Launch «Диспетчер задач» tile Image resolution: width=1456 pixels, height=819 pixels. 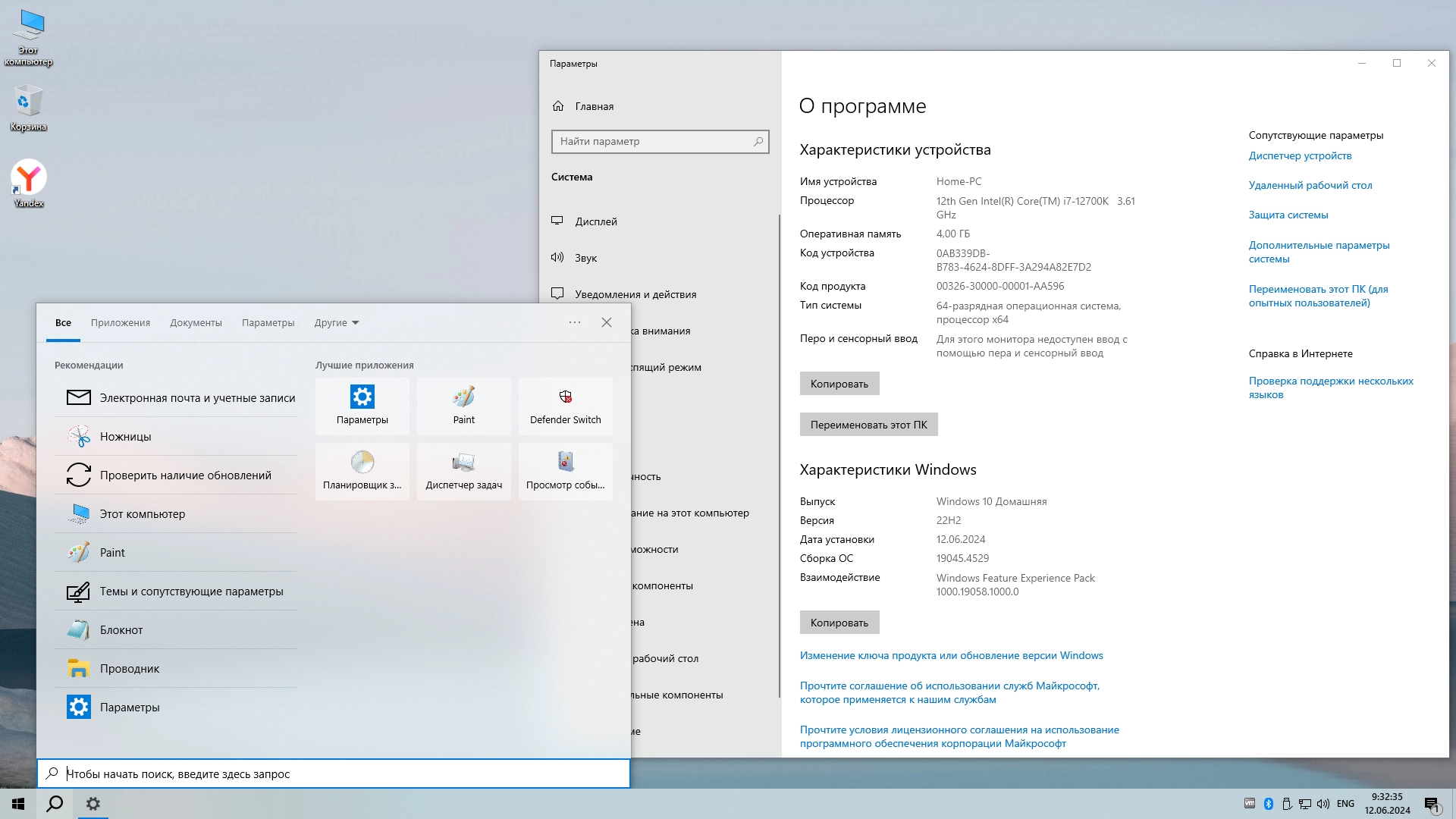point(463,471)
